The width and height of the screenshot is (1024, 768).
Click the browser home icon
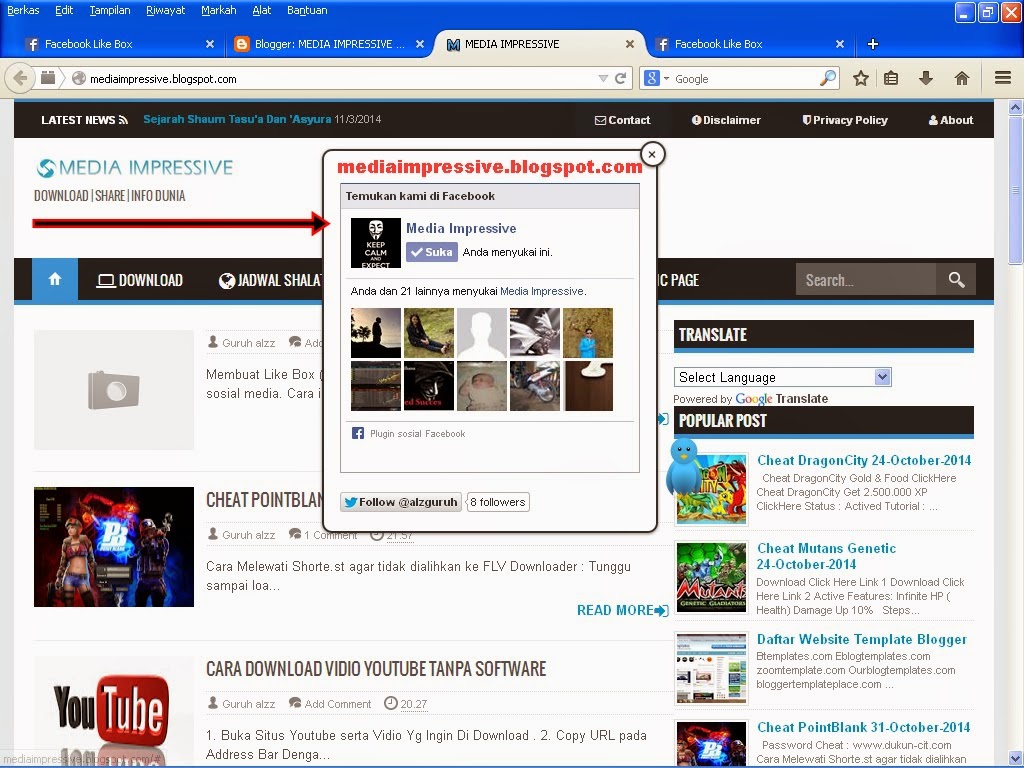(961, 78)
